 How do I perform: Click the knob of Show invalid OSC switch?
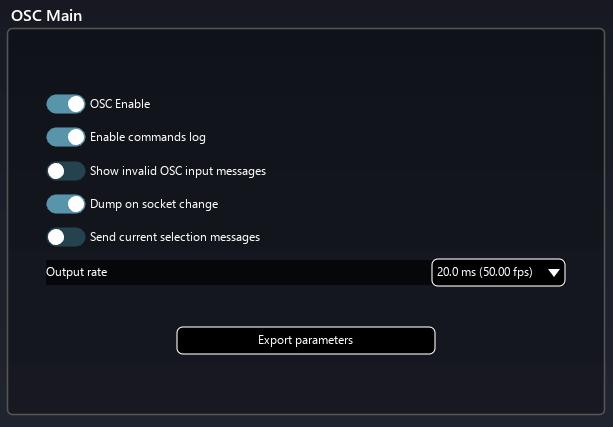(56, 171)
